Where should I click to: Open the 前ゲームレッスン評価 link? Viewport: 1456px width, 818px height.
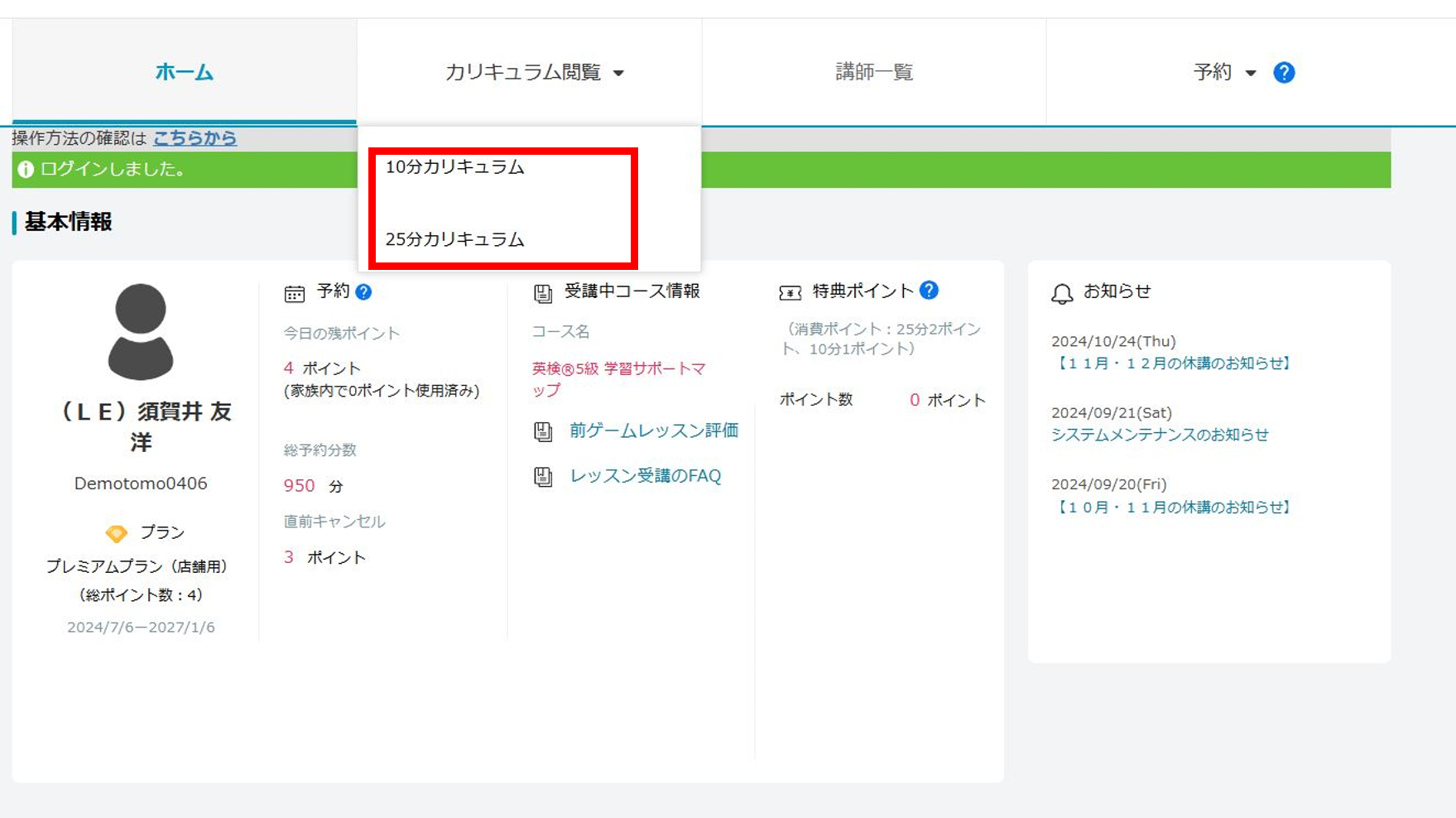point(653,431)
